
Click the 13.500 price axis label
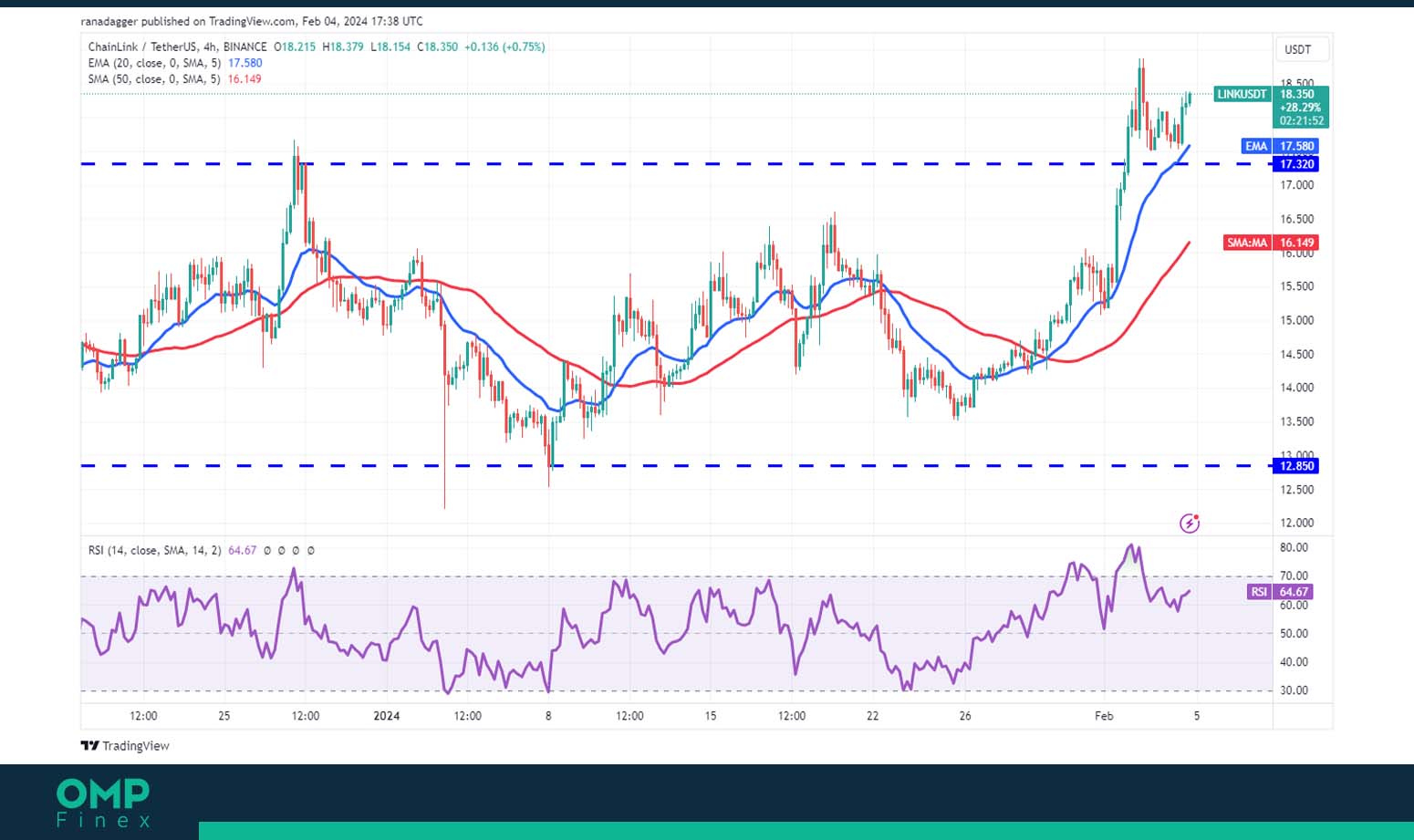[x=1297, y=422]
